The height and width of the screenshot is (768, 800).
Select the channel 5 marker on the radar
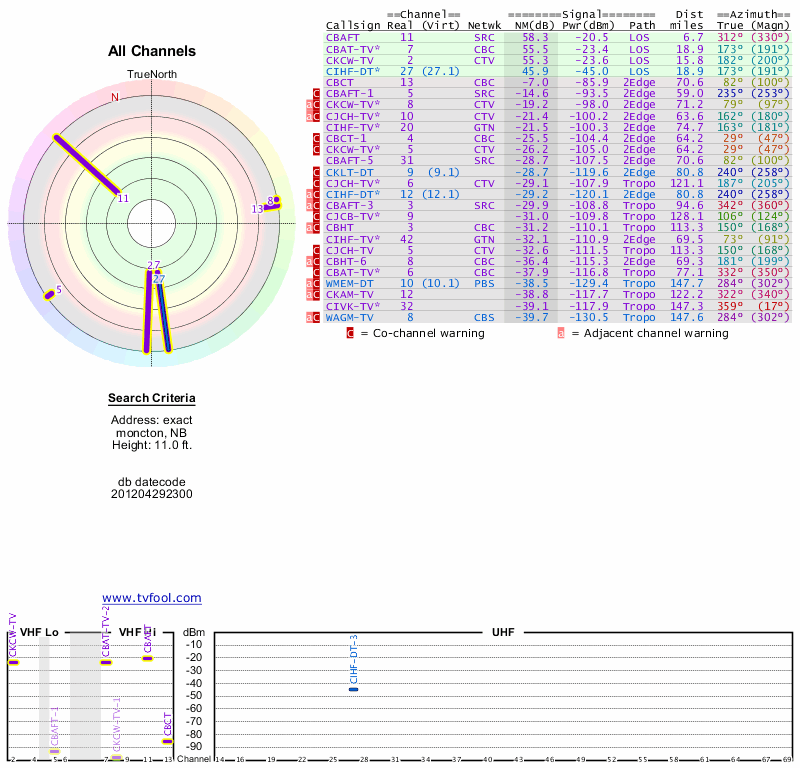[48, 294]
